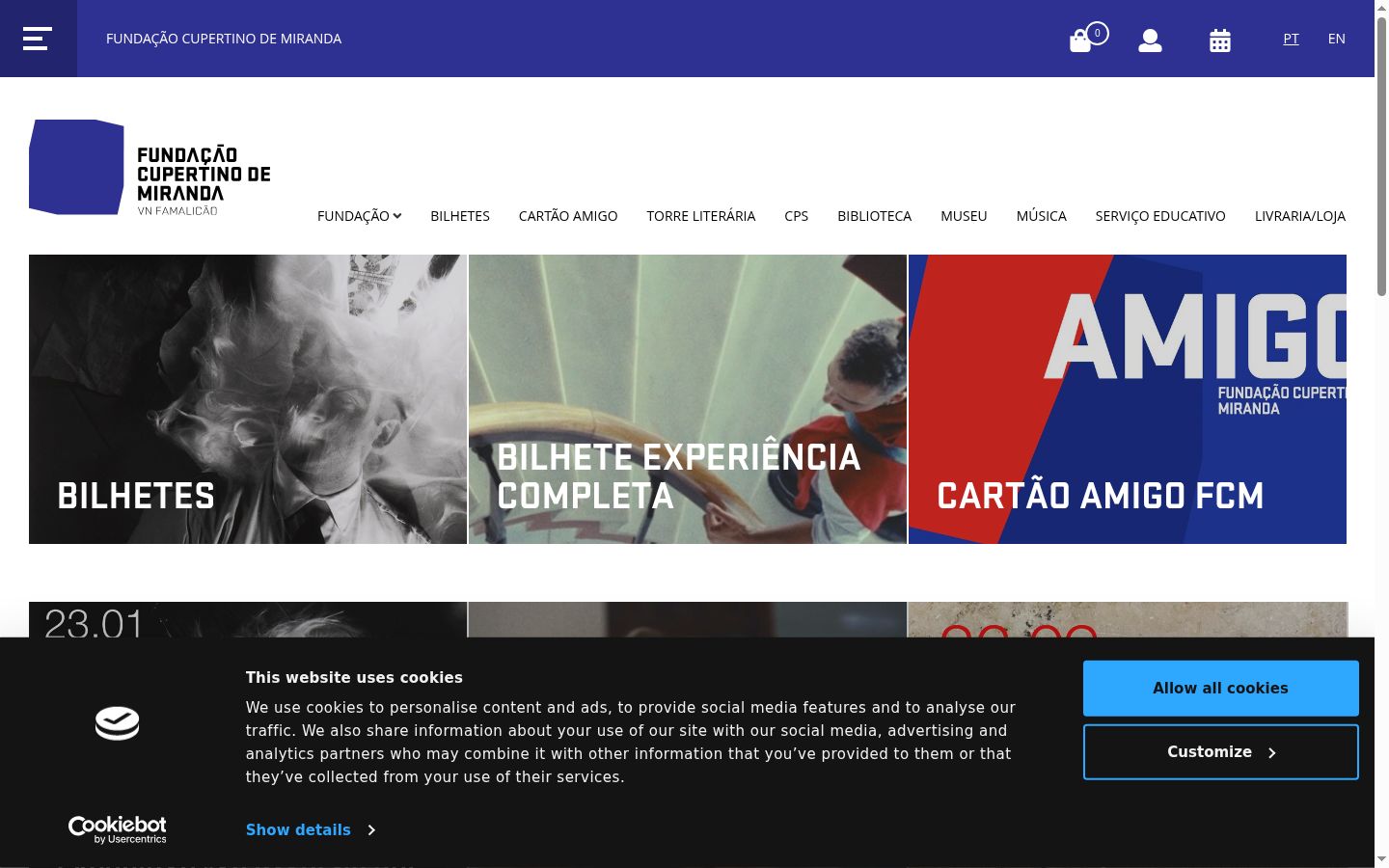
Task: Open the calendar icon in header
Action: point(1220,40)
